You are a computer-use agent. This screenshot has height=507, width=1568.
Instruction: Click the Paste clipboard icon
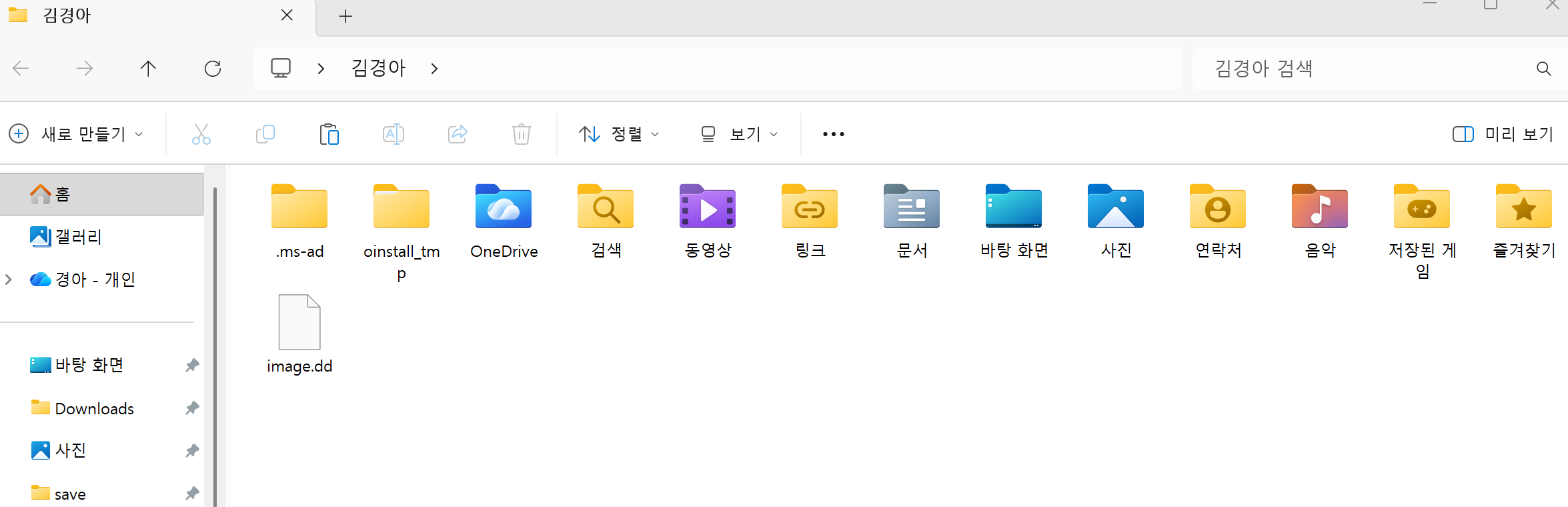point(329,134)
